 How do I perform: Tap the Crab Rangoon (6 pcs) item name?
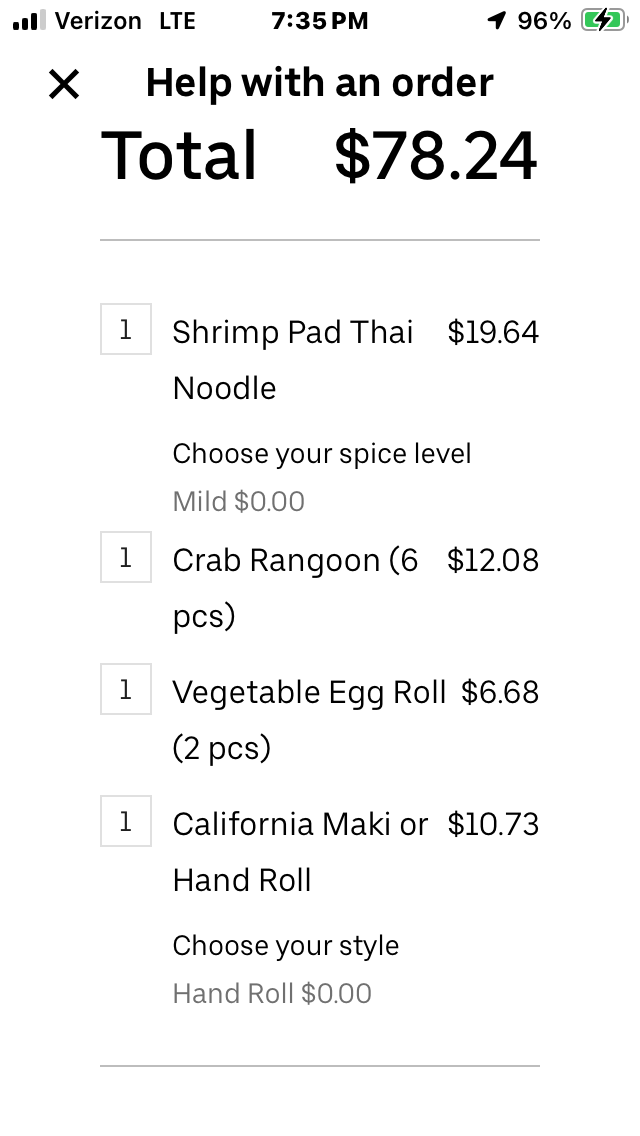(x=295, y=588)
